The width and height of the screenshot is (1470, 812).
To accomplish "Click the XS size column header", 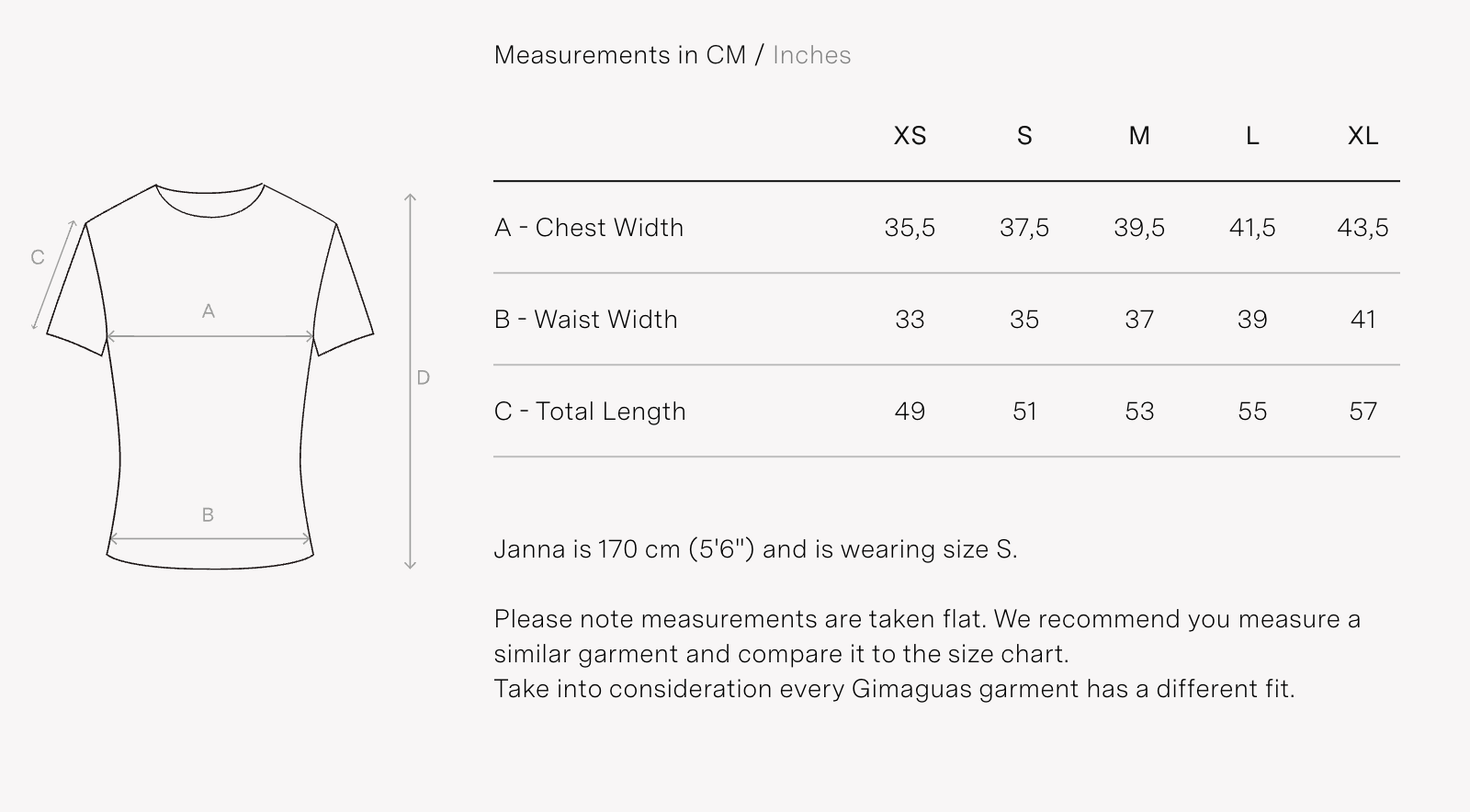I will [910, 136].
